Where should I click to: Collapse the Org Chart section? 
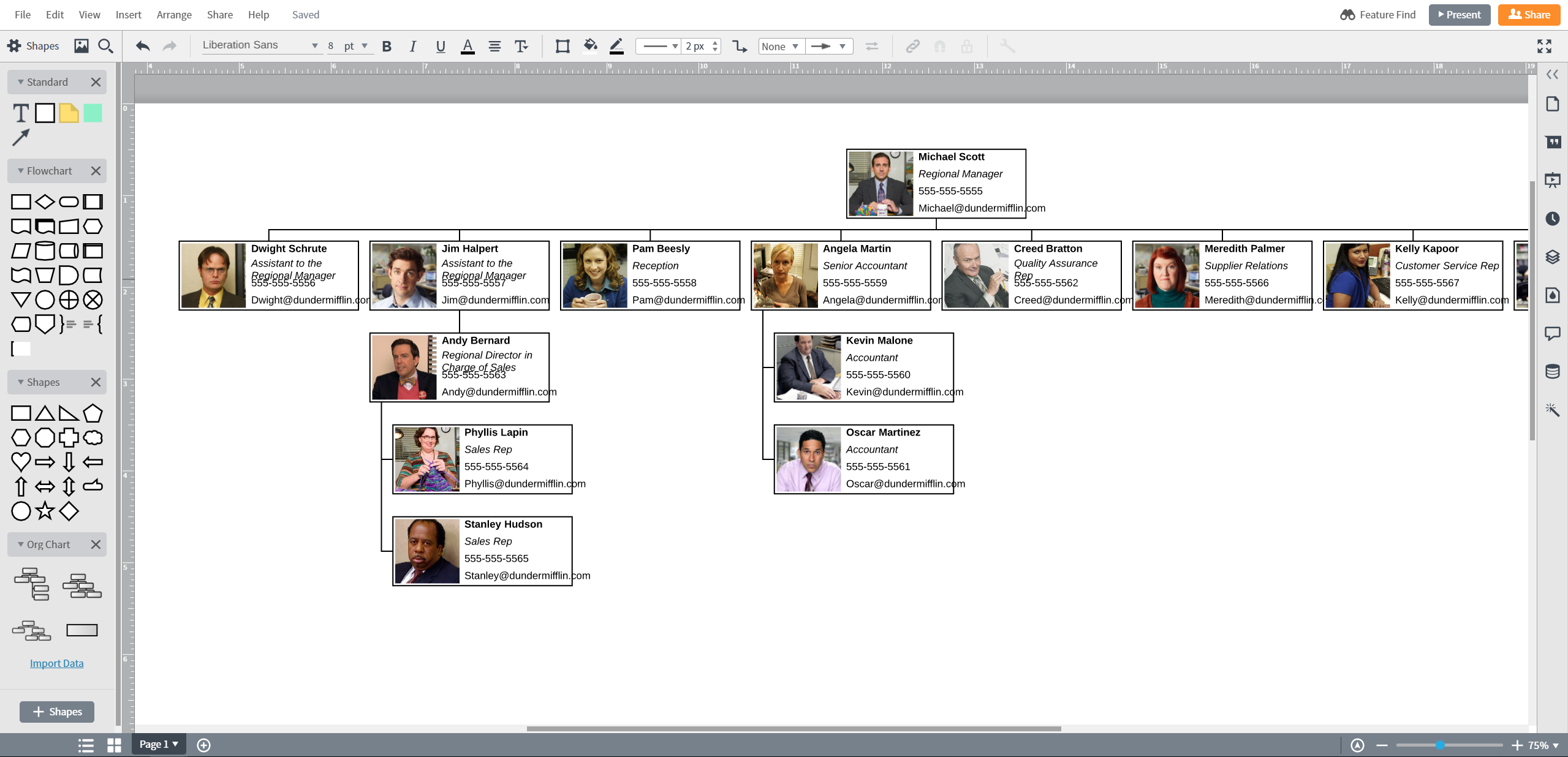click(x=21, y=544)
